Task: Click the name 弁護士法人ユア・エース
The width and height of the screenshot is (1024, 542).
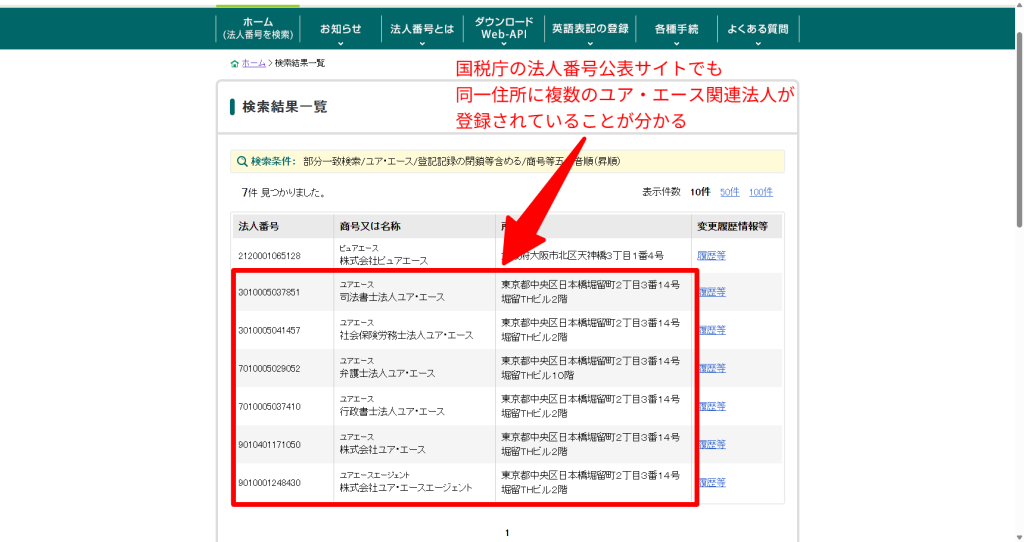Action: pos(387,374)
